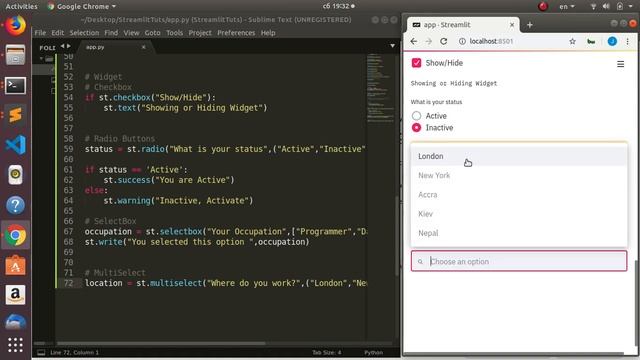
Task: Open Amazon launcher in the dock
Action: (15, 295)
